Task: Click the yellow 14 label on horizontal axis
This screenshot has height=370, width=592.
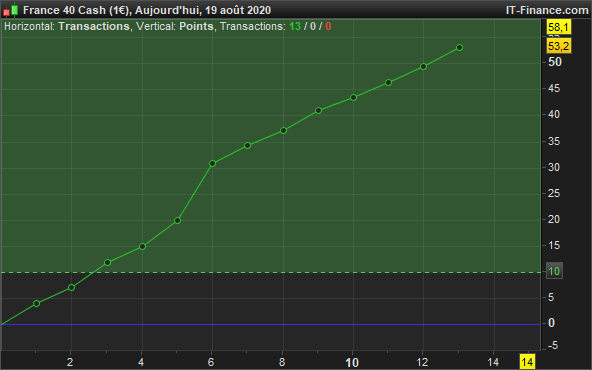Action: pyautogui.click(x=527, y=362)
